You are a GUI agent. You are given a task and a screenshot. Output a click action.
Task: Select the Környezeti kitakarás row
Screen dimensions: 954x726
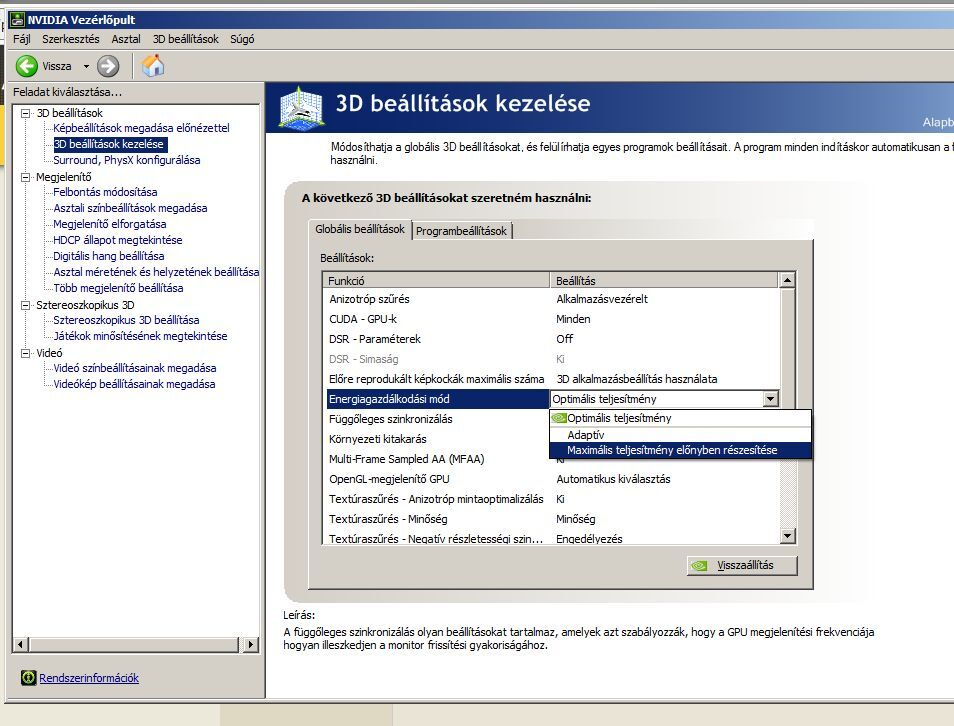437,439
